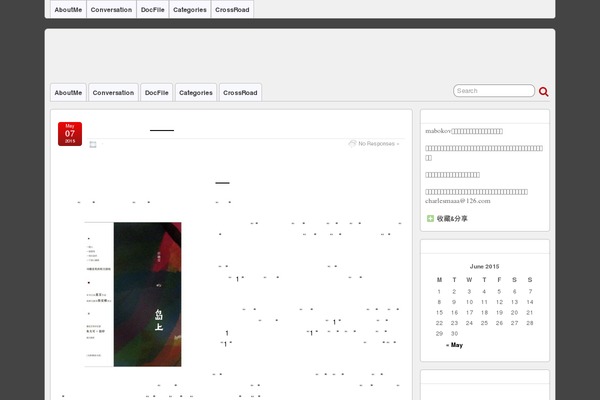Click calendar day 24

pos(469,323)
